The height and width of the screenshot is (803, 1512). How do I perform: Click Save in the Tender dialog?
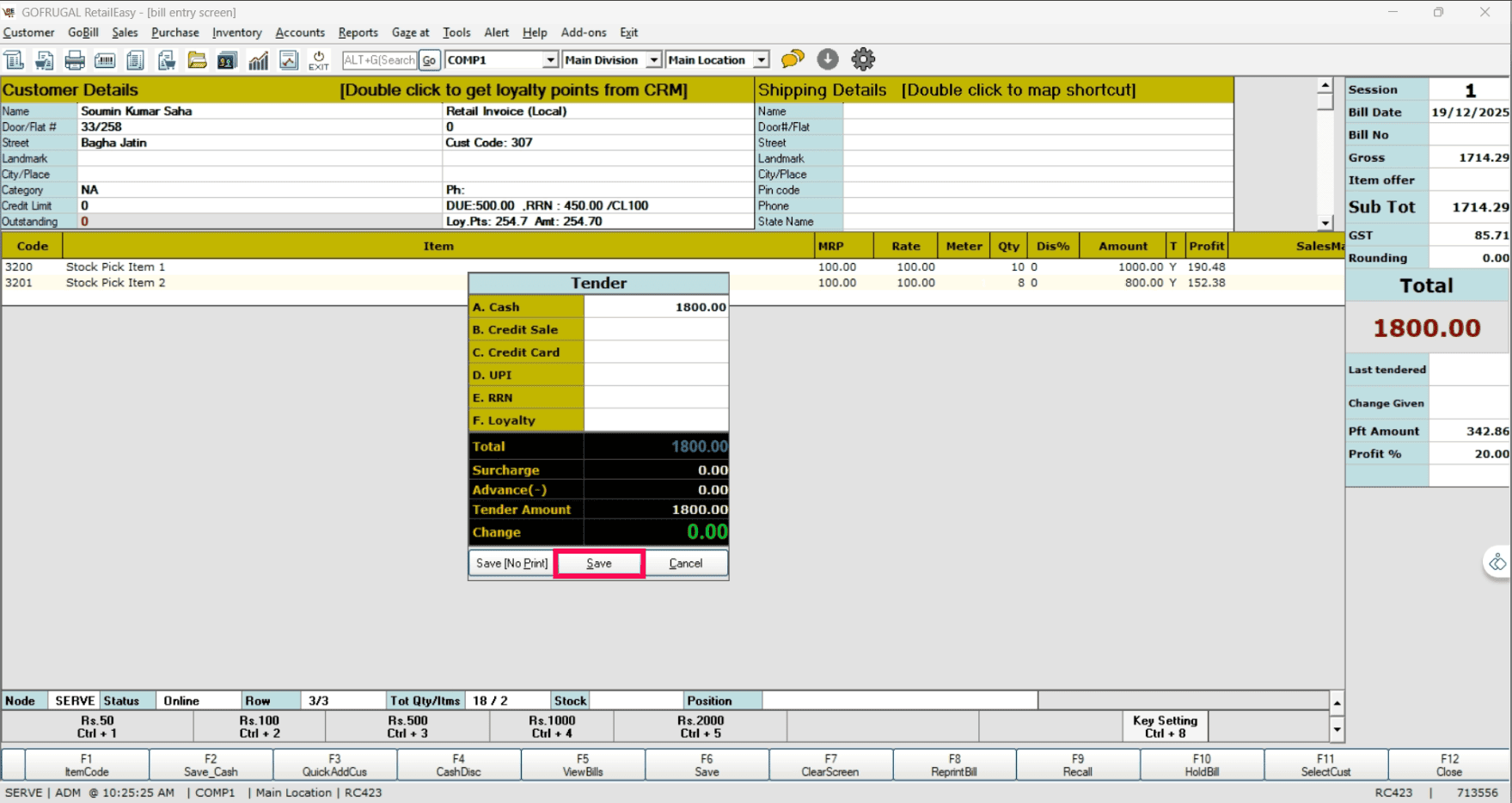pos(599,563)
